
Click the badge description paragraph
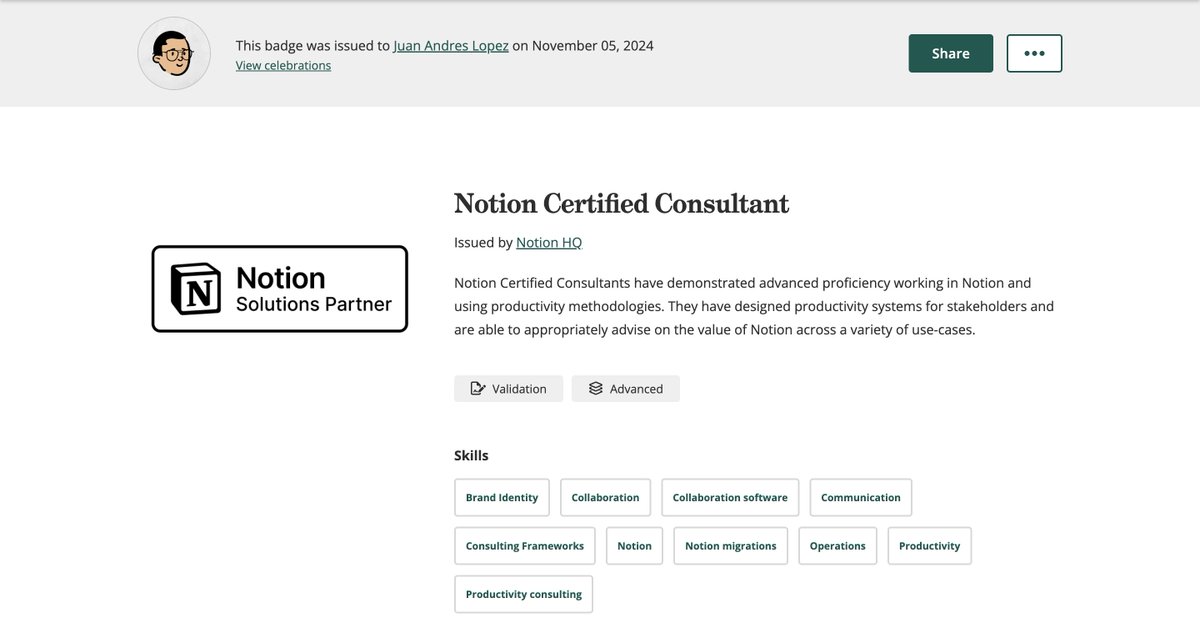(x=754, y=306)
